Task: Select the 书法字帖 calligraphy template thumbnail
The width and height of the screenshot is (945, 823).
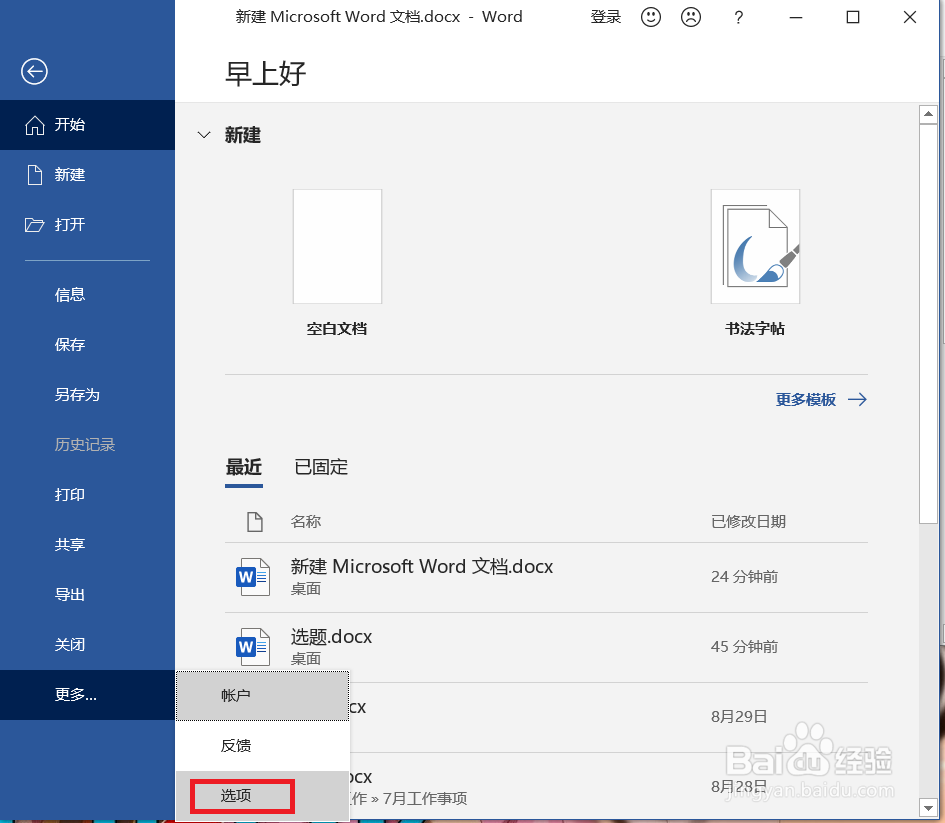Action: [x=755, y=246]
